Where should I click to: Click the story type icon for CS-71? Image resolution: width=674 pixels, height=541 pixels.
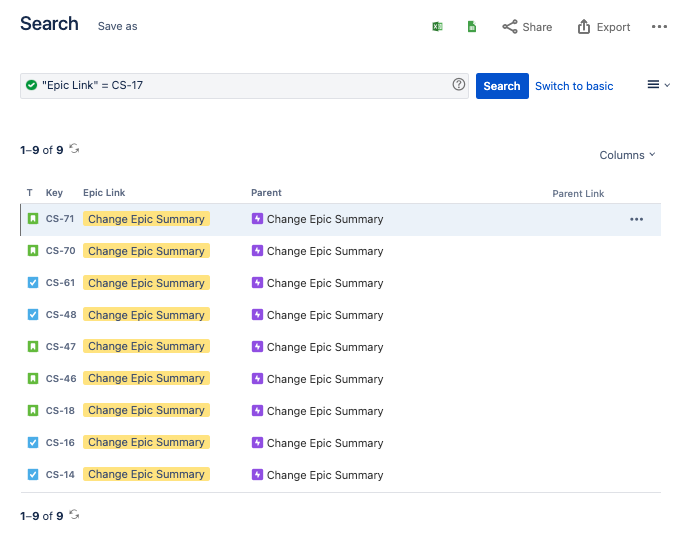click(x=33, y=218)
